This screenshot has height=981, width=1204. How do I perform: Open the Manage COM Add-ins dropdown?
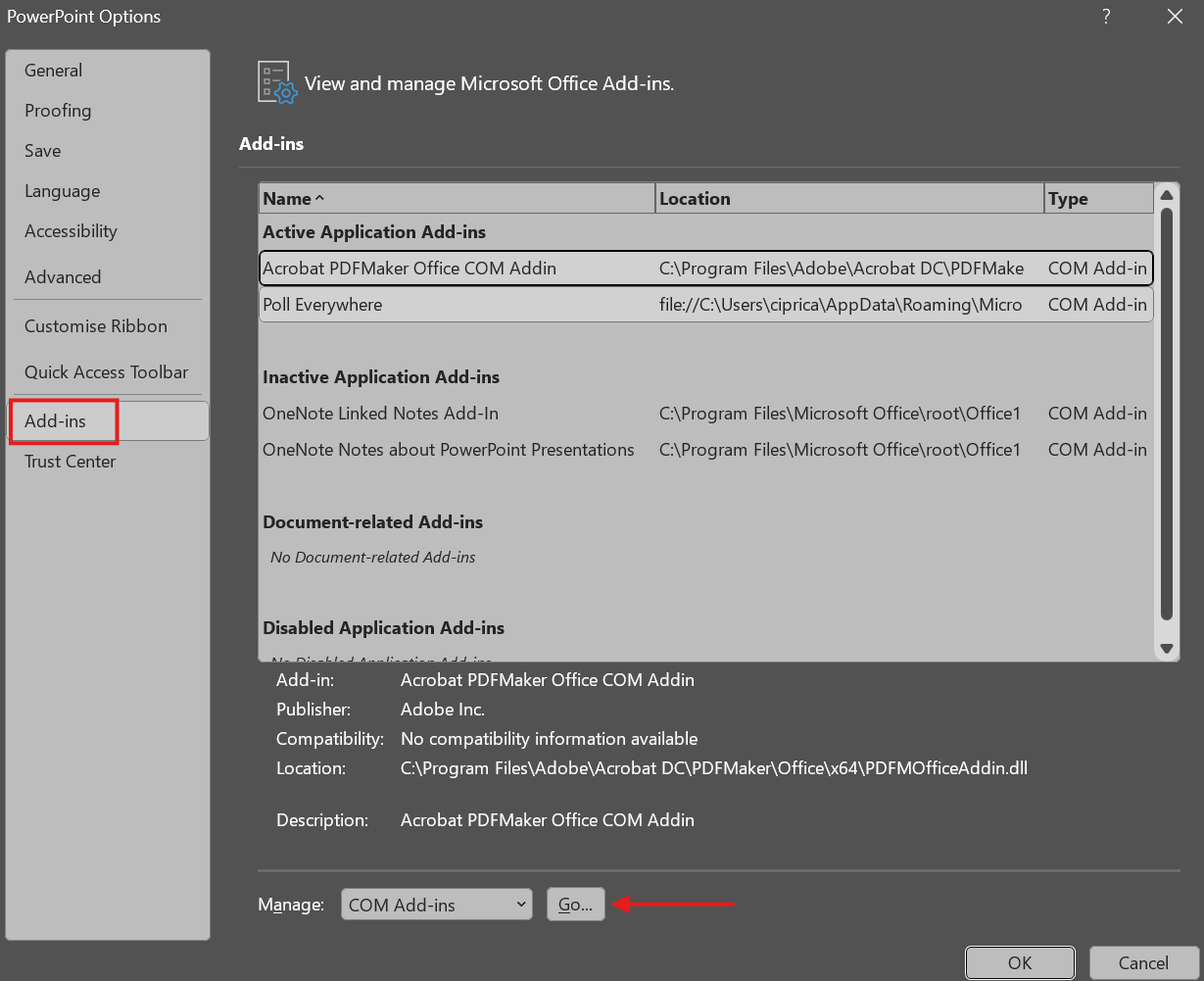click(x=436, y=905)
